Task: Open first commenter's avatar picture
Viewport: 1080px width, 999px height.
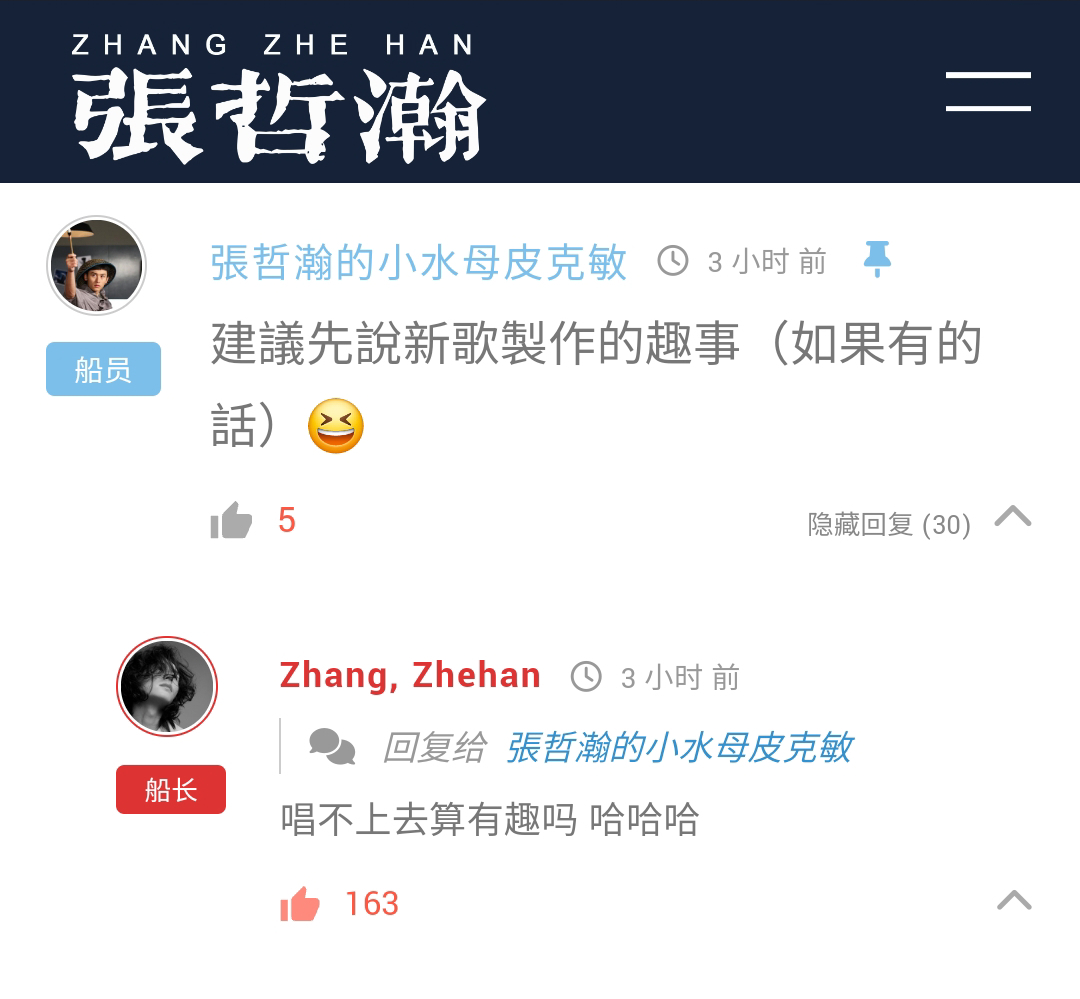Action: click(x=96, y=265)
